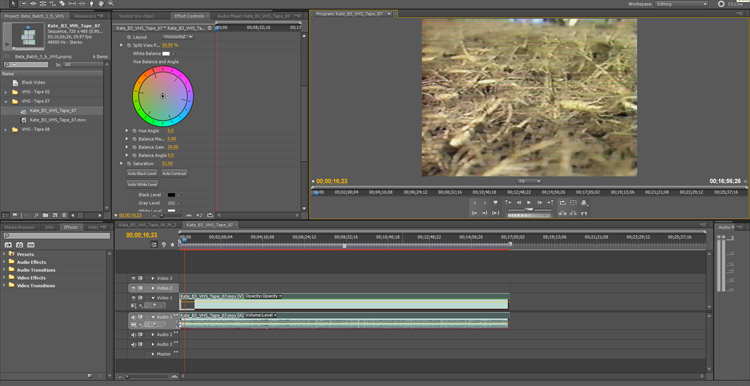This screenshot has height=386, width=750.
Task: Click the New Bin folder icon in Project panel
Action: click(45, 215)
